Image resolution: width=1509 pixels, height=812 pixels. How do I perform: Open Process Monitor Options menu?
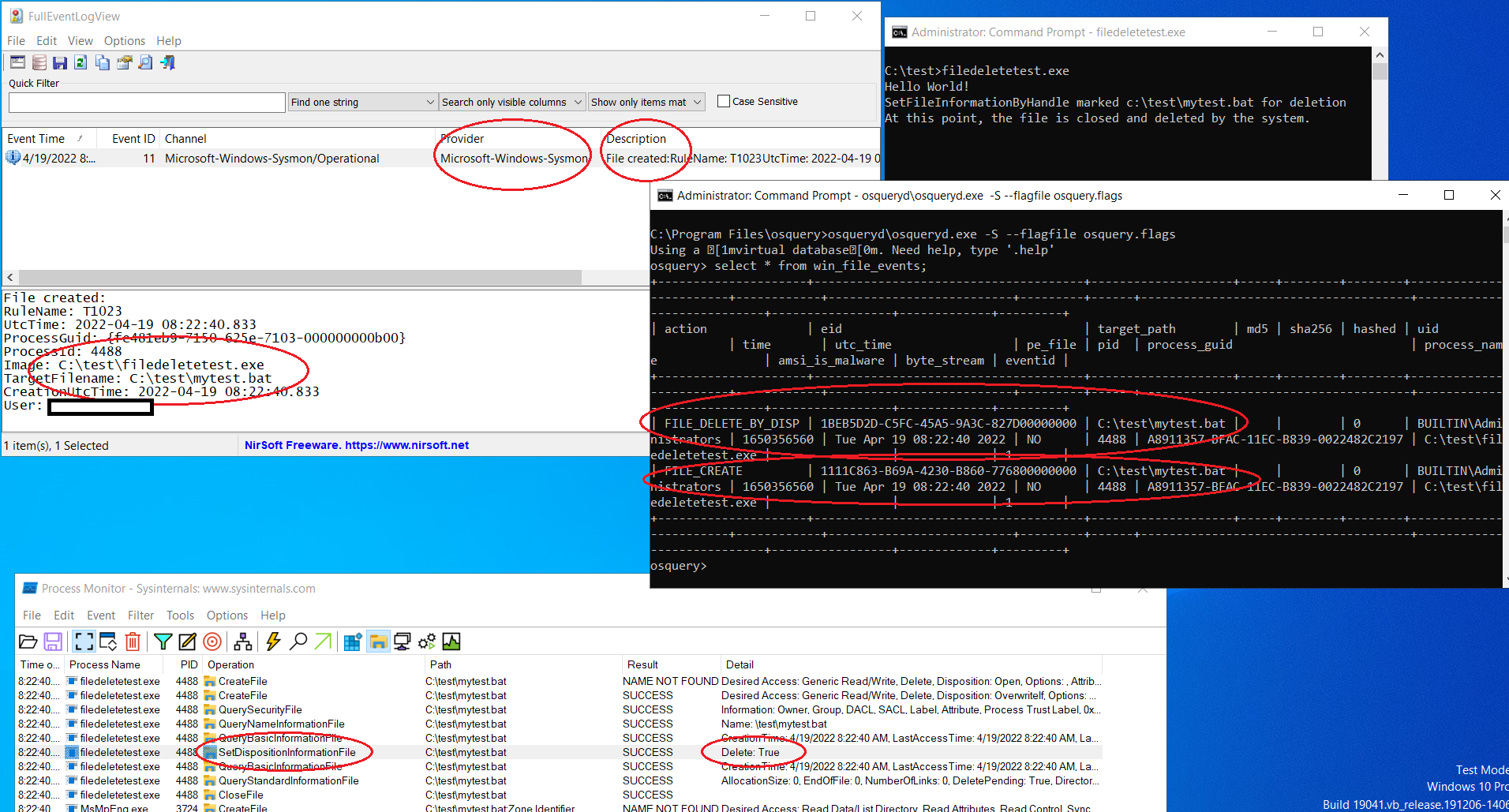tap(227, 616)
